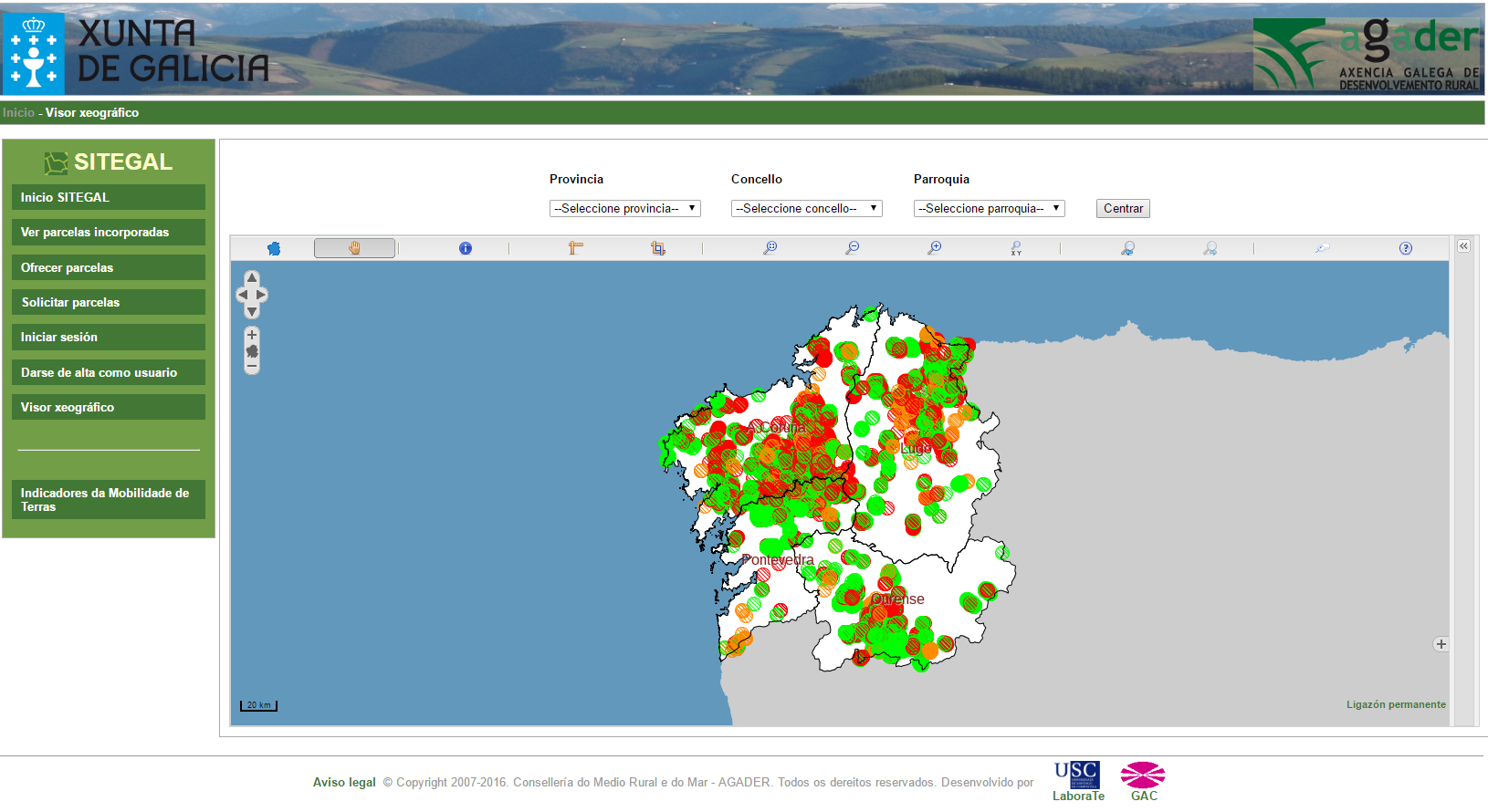Open Ver parcelas incorporadas menu item
This screenshot has width=1488, height=812.
(108, 233)
